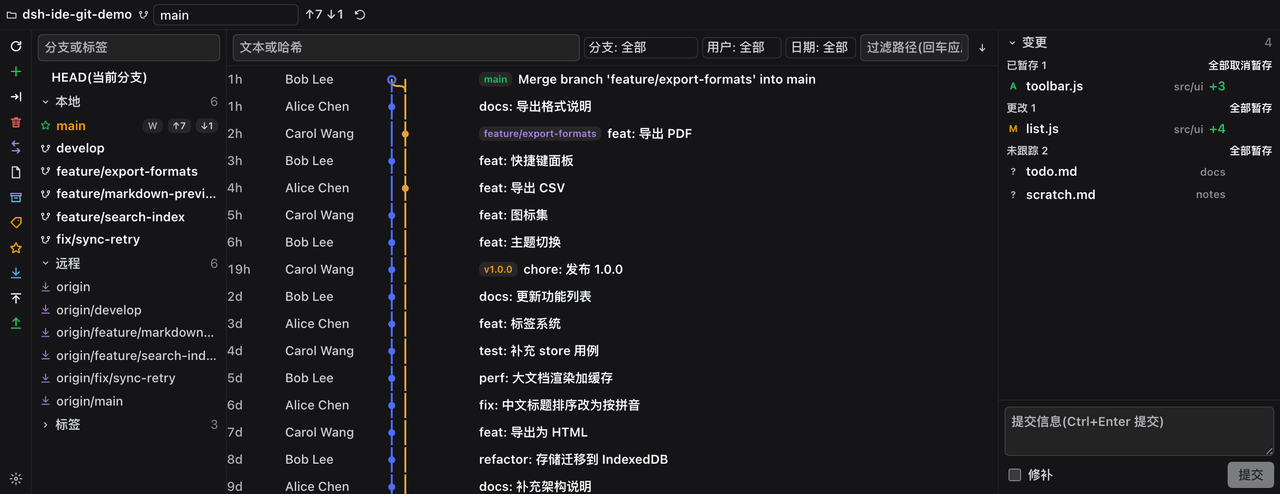Screen dimensions: 1280x494
Task: Select HEAD(当前分支) entry
Action: click(x=99, y=77)
